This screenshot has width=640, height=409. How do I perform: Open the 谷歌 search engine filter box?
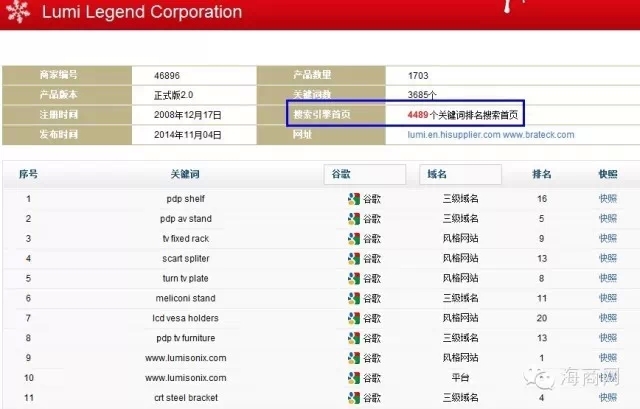[365, 174]
